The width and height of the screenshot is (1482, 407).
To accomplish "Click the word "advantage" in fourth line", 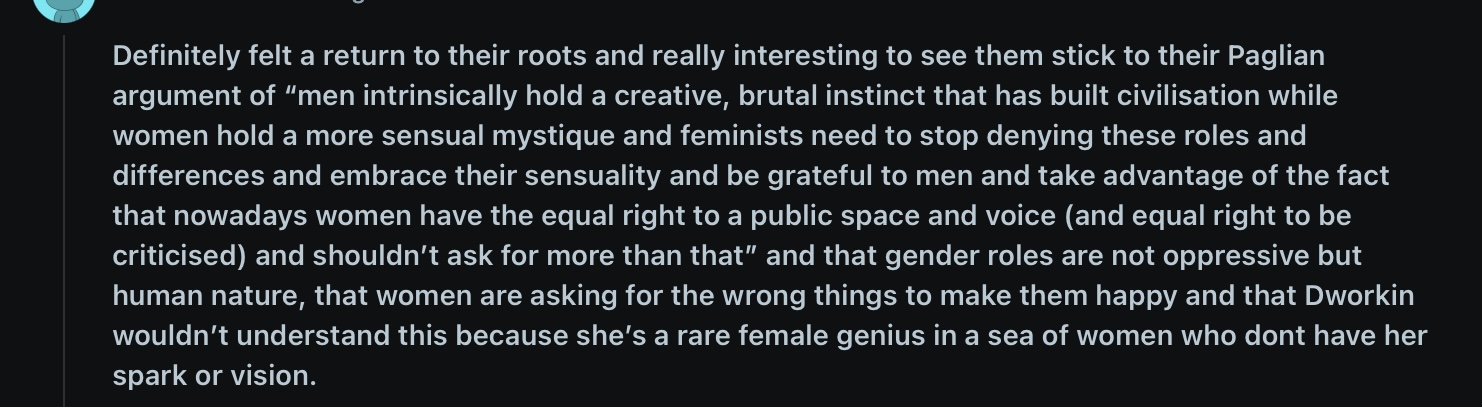I will click(1173, 176).
